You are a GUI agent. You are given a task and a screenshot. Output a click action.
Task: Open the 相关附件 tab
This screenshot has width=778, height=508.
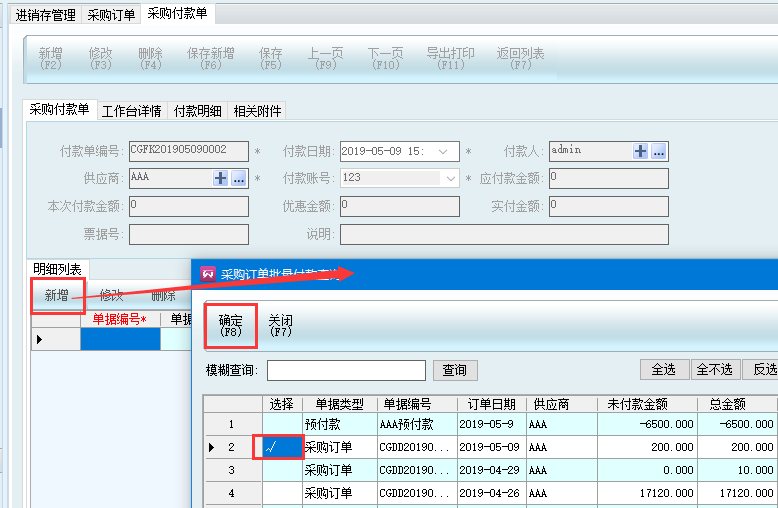point(257,111)
